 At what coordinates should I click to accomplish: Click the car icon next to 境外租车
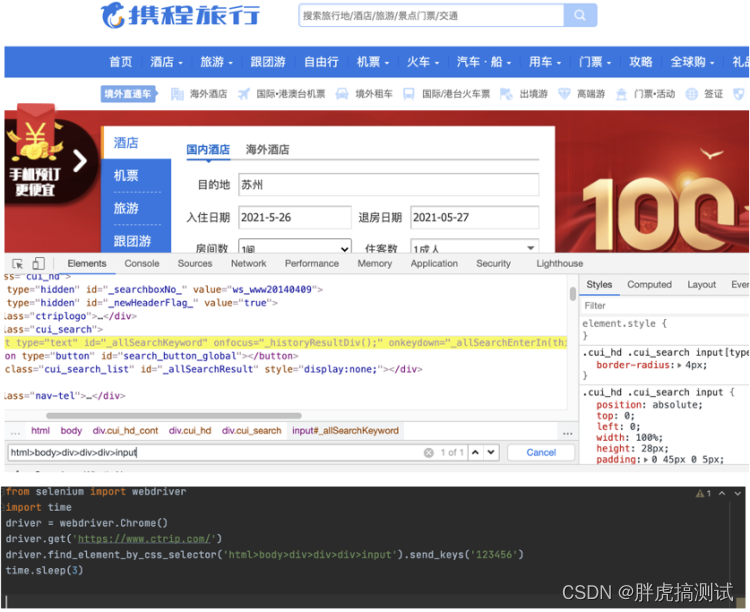click(x=342, y=94)
